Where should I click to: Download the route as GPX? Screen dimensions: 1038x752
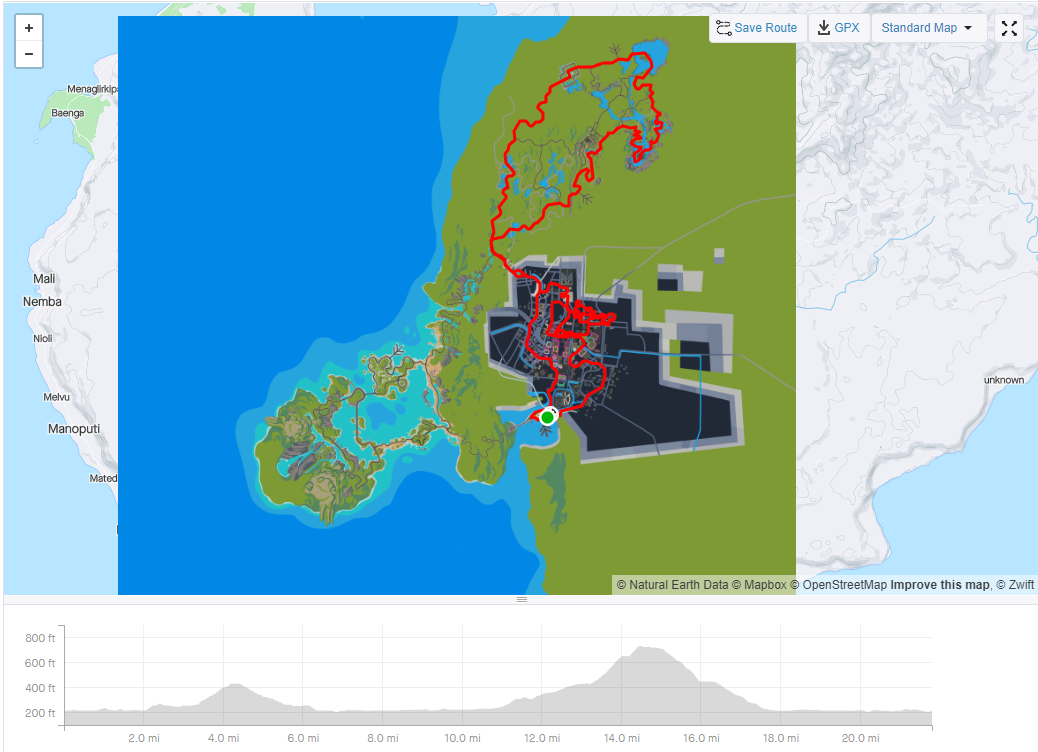coord(838,28)
